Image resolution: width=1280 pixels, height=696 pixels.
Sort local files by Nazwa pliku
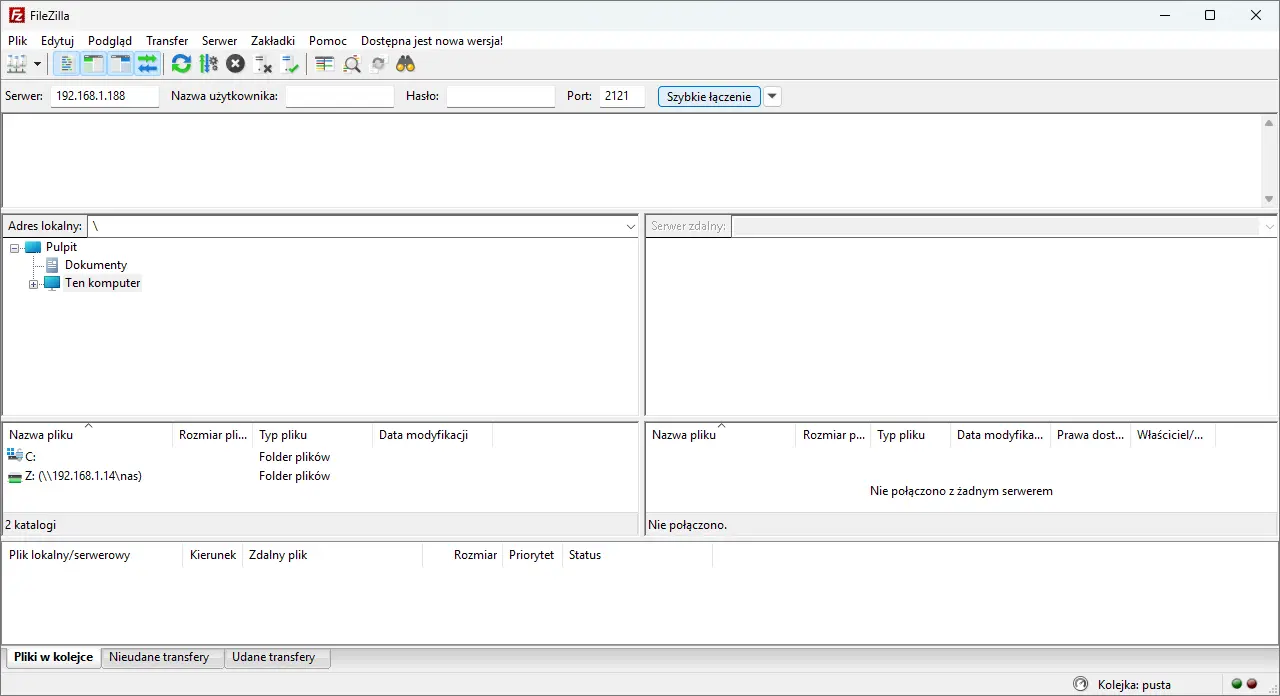(x=88, y=435)
